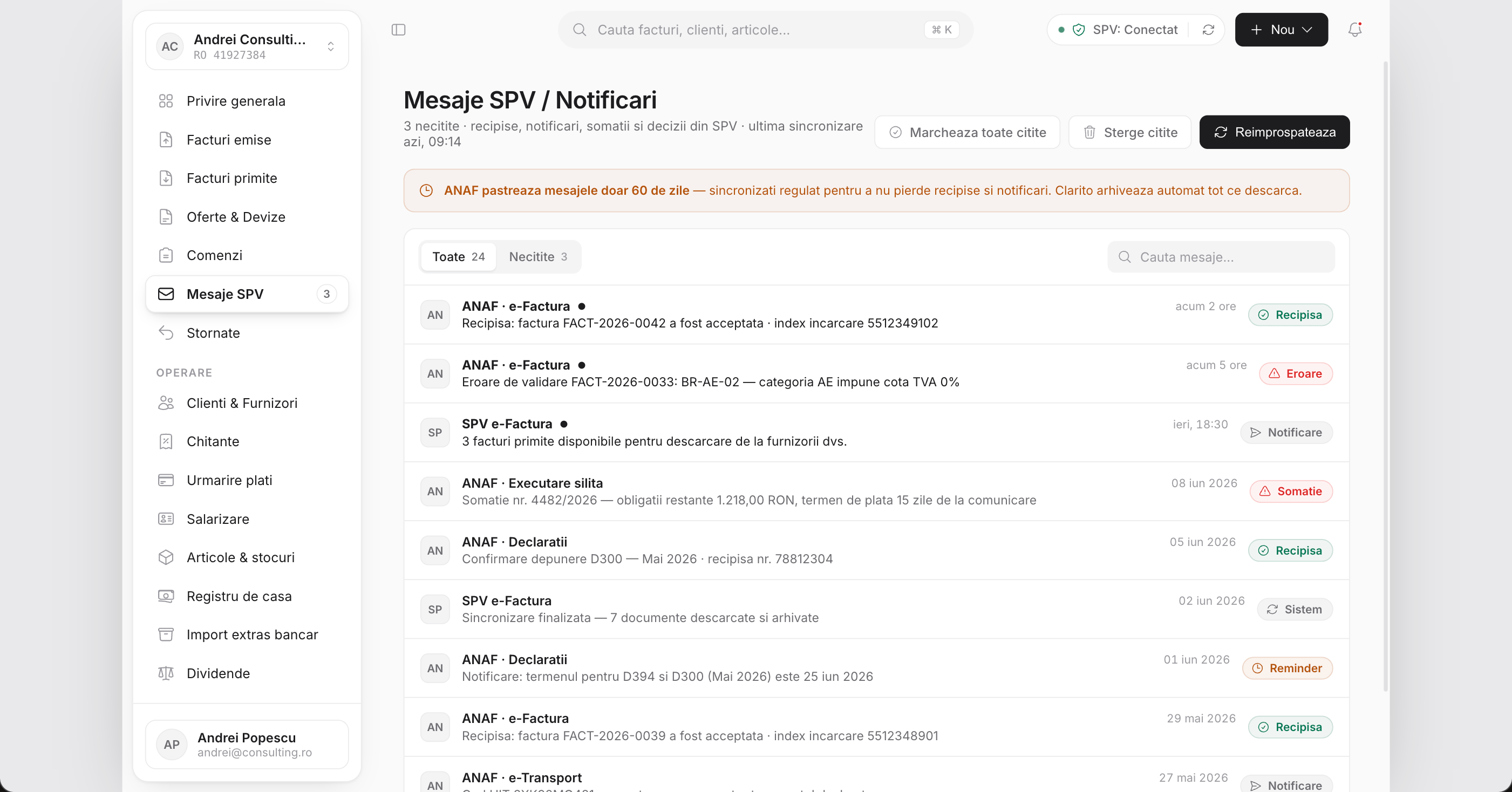Switch to the Necitite tab
The image size is (1512, 792).
[537, 257]
